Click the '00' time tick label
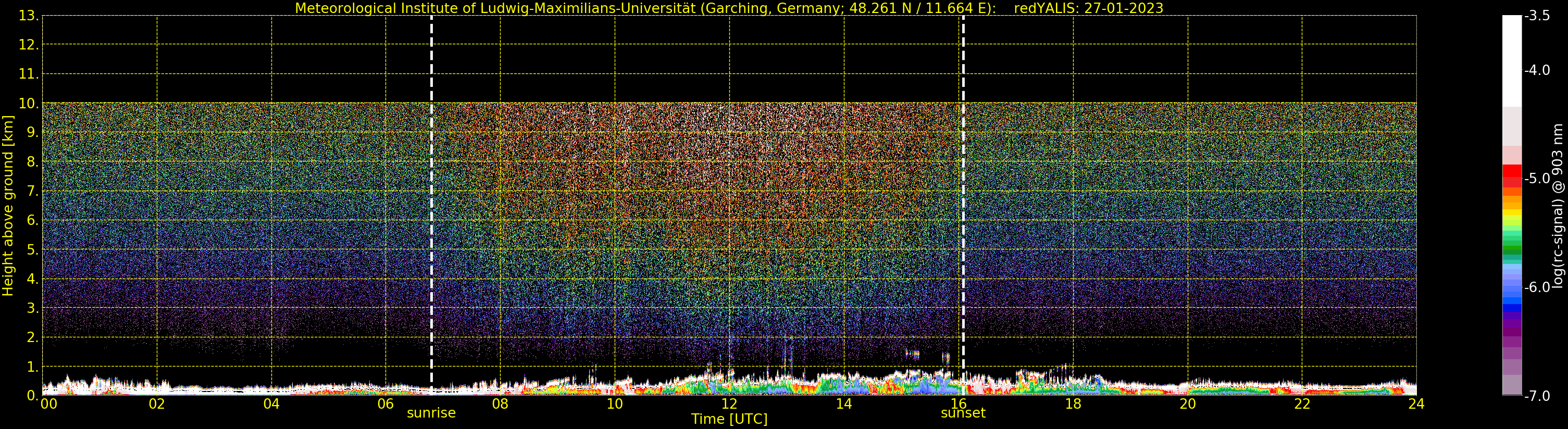The height and width of the screenshot is (429, 1568). click(x=48, y=404)
